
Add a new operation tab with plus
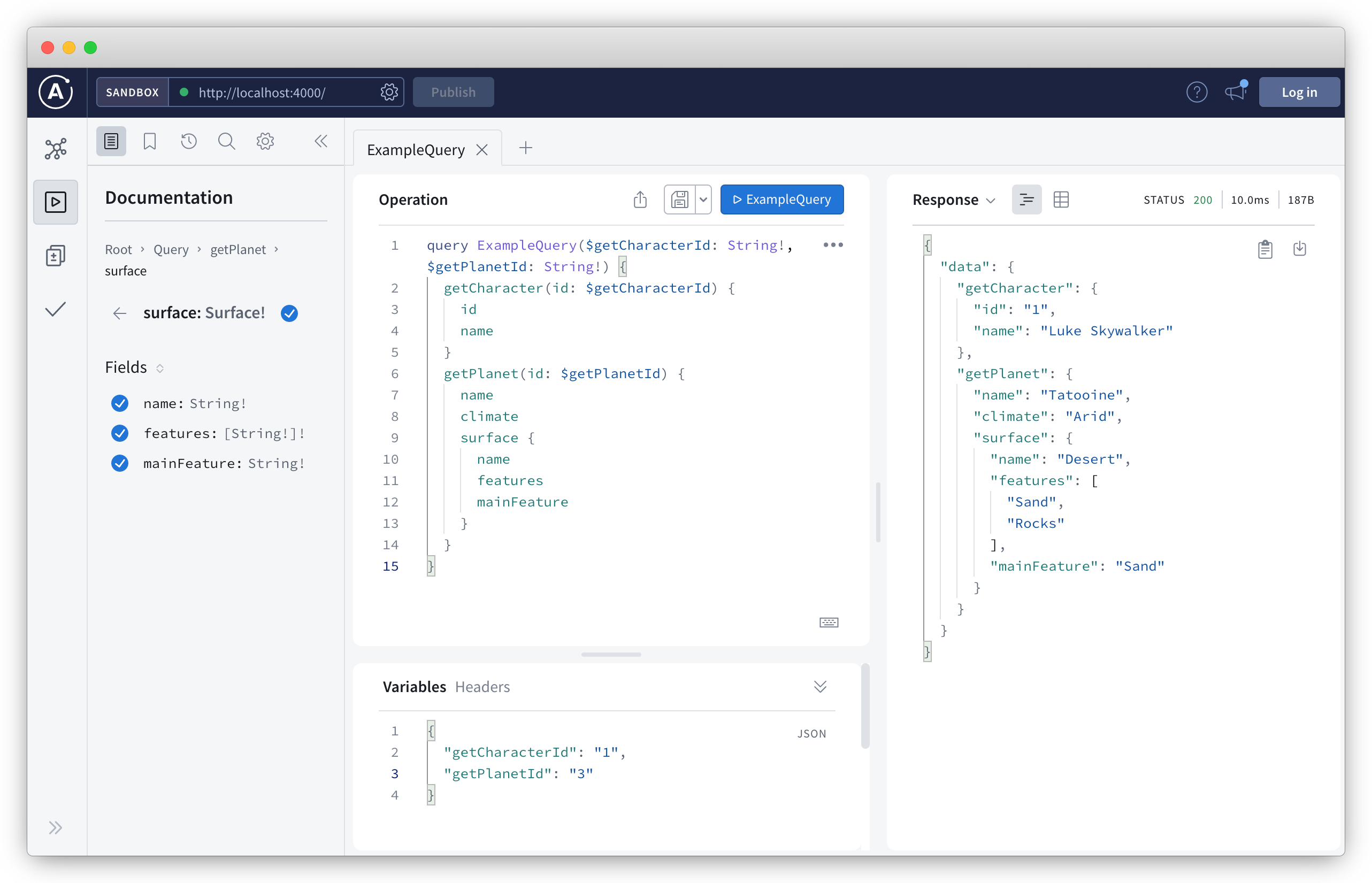[525, 149]
